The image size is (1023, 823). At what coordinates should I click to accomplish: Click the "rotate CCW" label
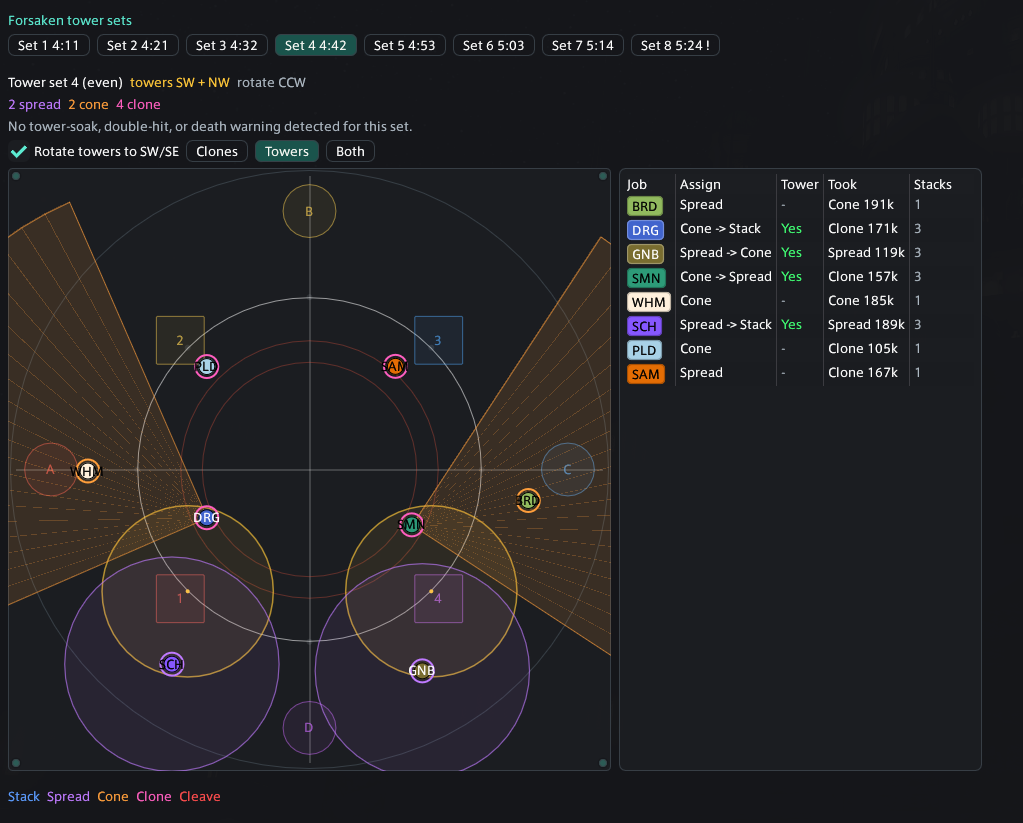point(271,82)
